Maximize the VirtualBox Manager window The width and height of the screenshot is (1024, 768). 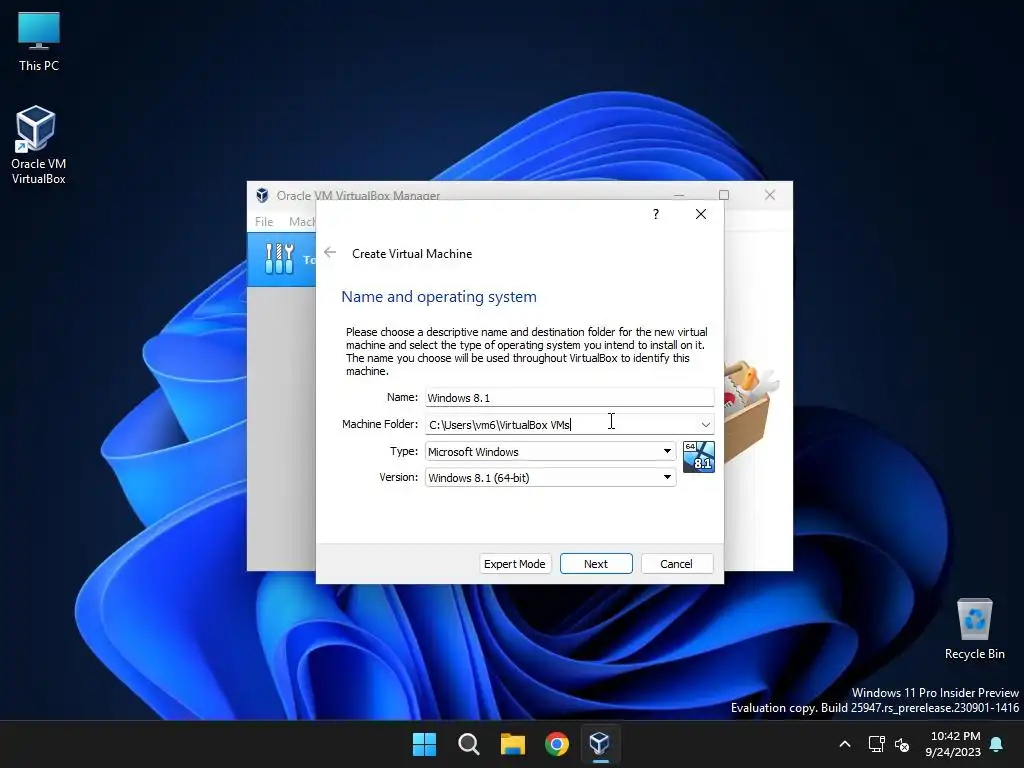pyautogui.click(x=724, y=195)
